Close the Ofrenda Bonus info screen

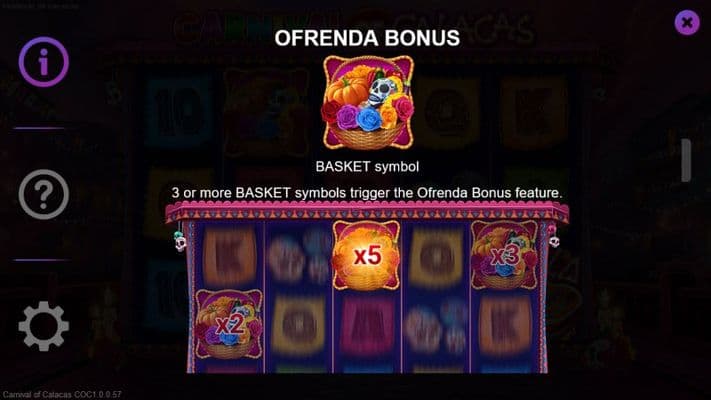pos(687,22)
